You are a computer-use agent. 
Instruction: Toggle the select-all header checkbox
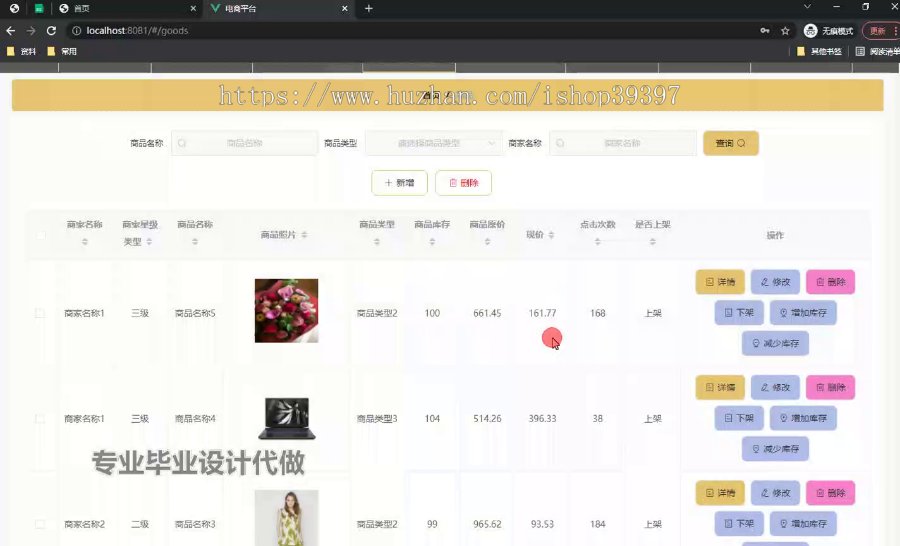coord(41,235)
